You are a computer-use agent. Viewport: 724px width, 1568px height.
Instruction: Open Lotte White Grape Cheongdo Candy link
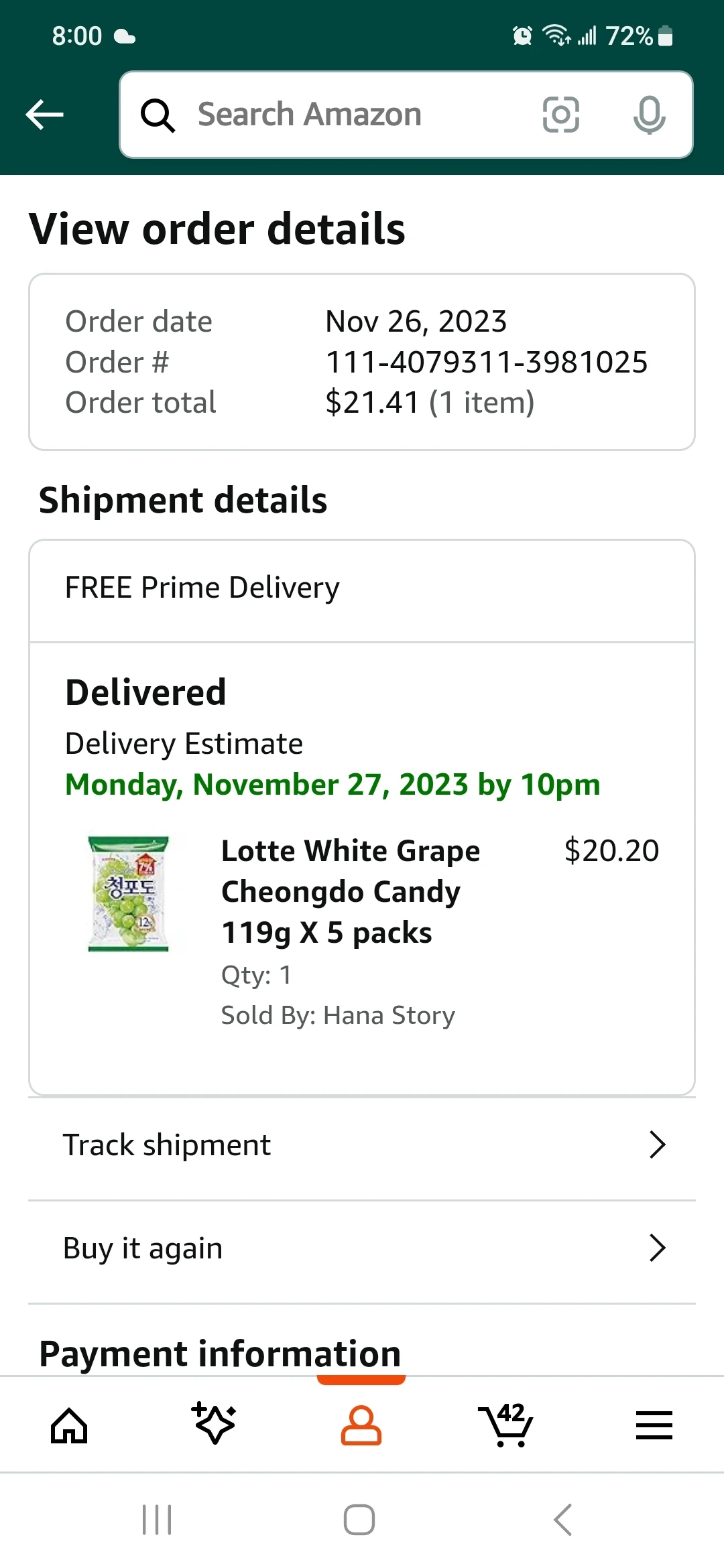(x=350, y=891)
